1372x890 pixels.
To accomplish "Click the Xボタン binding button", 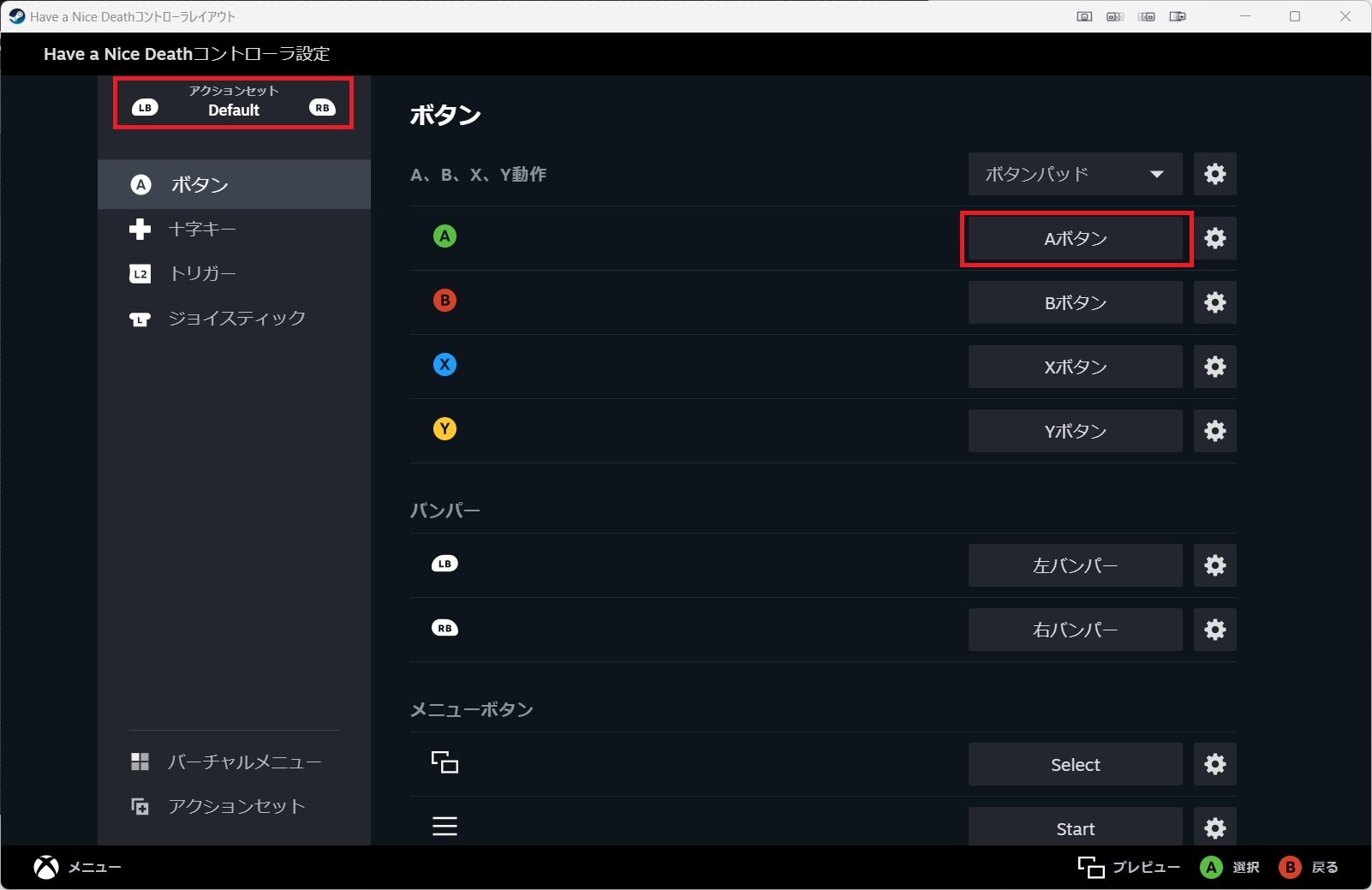I will click(1075, 367).
